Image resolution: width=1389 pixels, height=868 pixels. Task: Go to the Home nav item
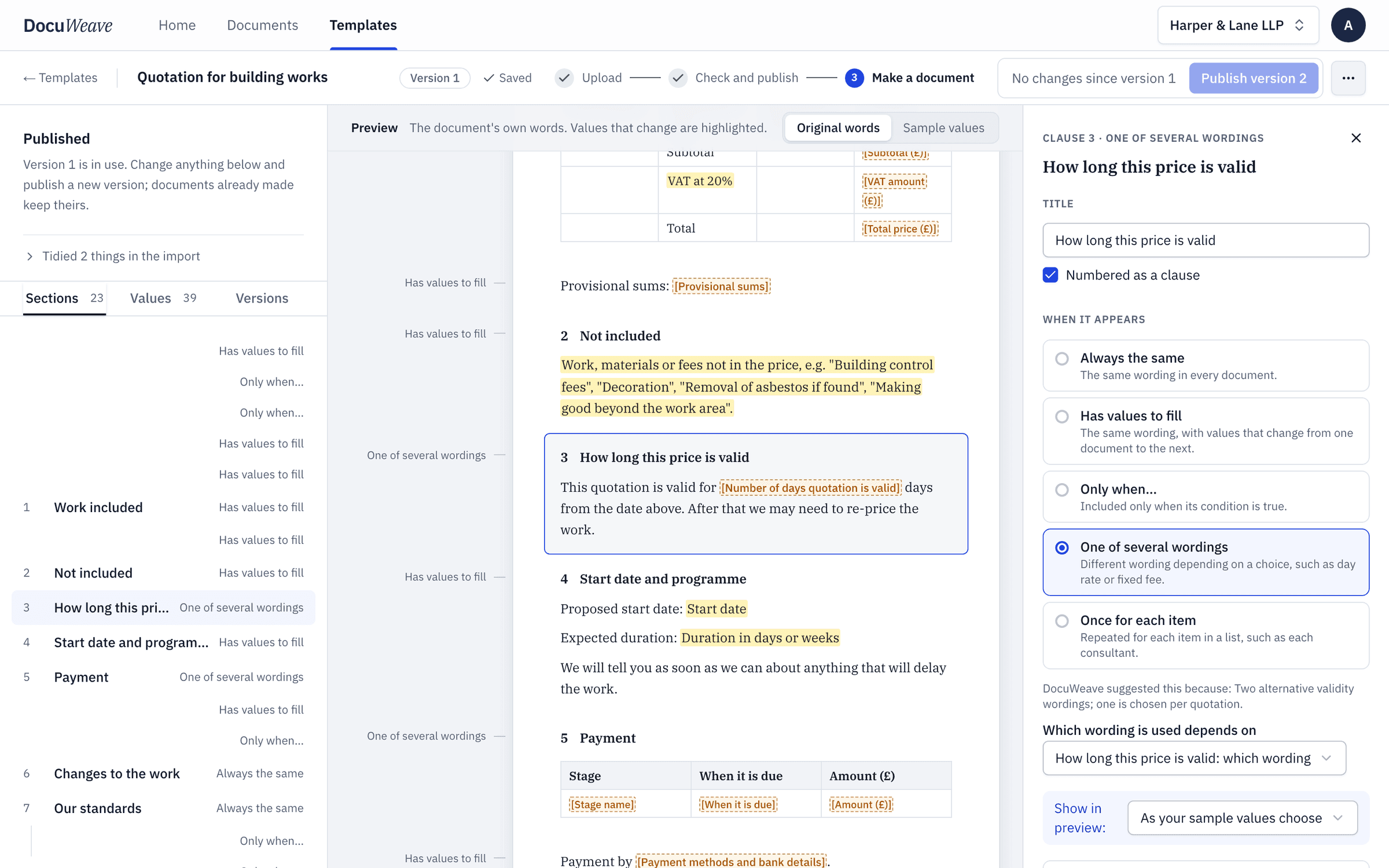click(177, 25)
